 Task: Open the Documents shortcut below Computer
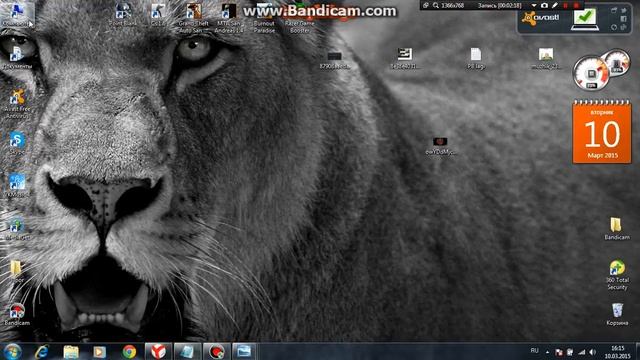point(17,57)
